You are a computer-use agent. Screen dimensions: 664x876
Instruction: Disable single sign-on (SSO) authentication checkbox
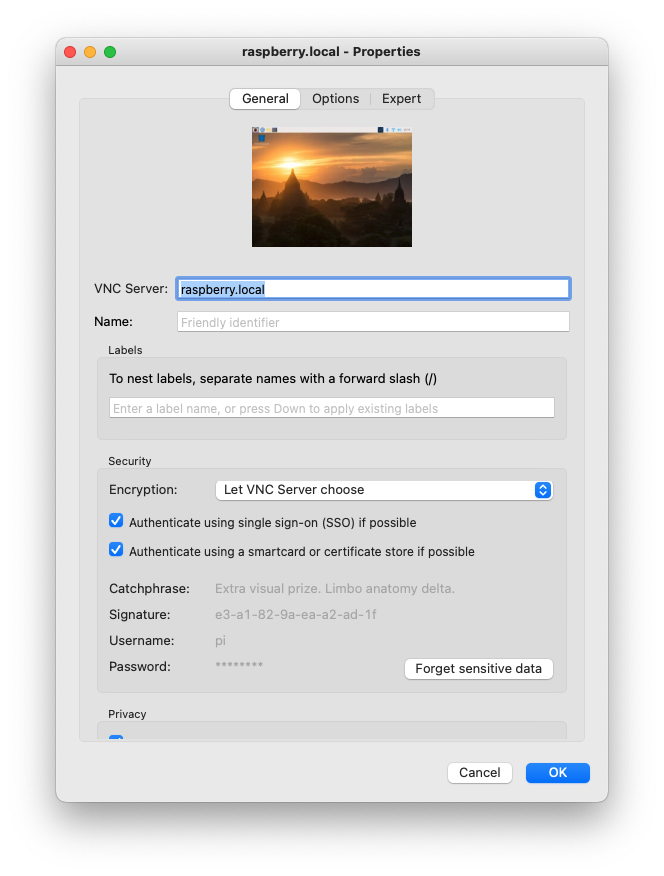click(x=116, y=522)
